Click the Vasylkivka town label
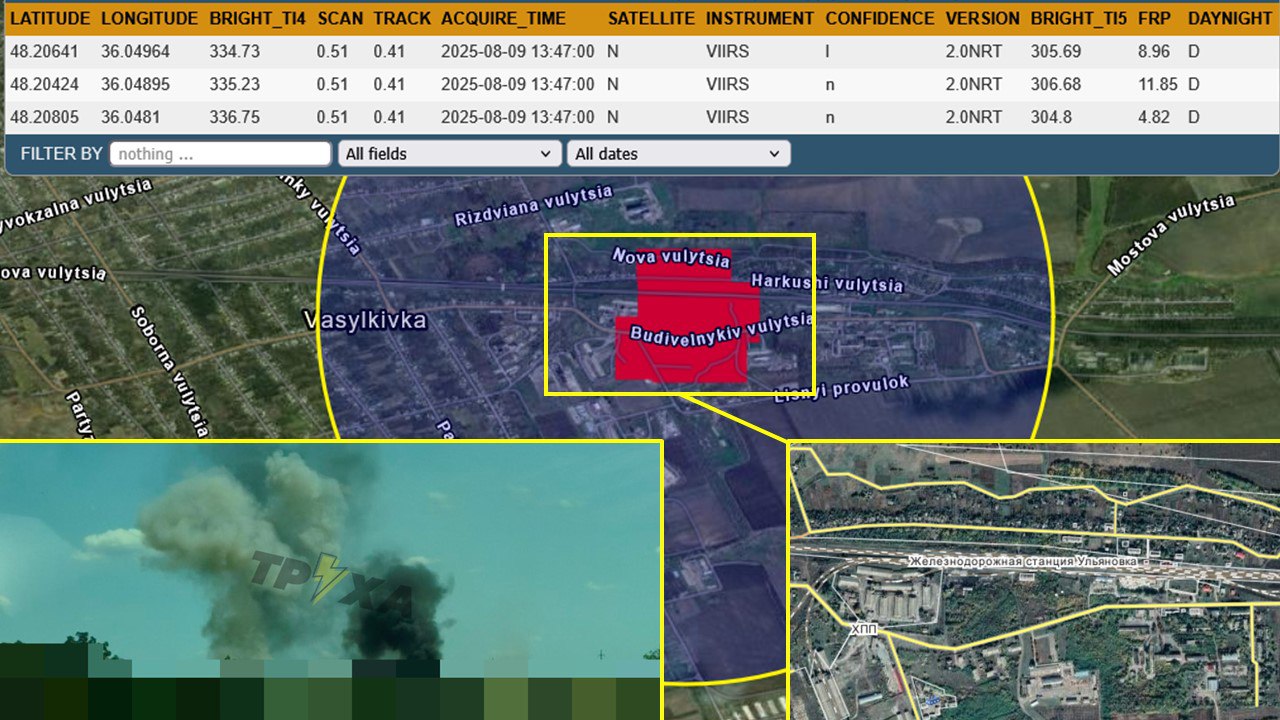This screenshot has width=1280, height=720. tap(364, 320)
